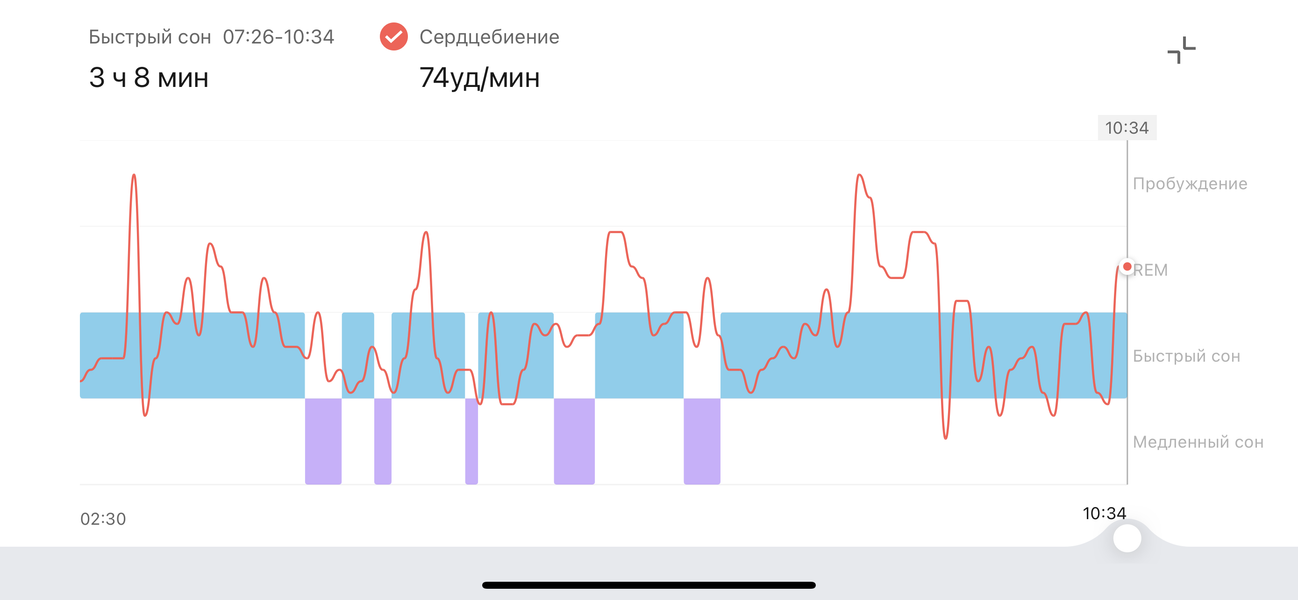Click the black 10:34 label above the slider
This screenshot has height=600, width=1298.
point(1104,514)
